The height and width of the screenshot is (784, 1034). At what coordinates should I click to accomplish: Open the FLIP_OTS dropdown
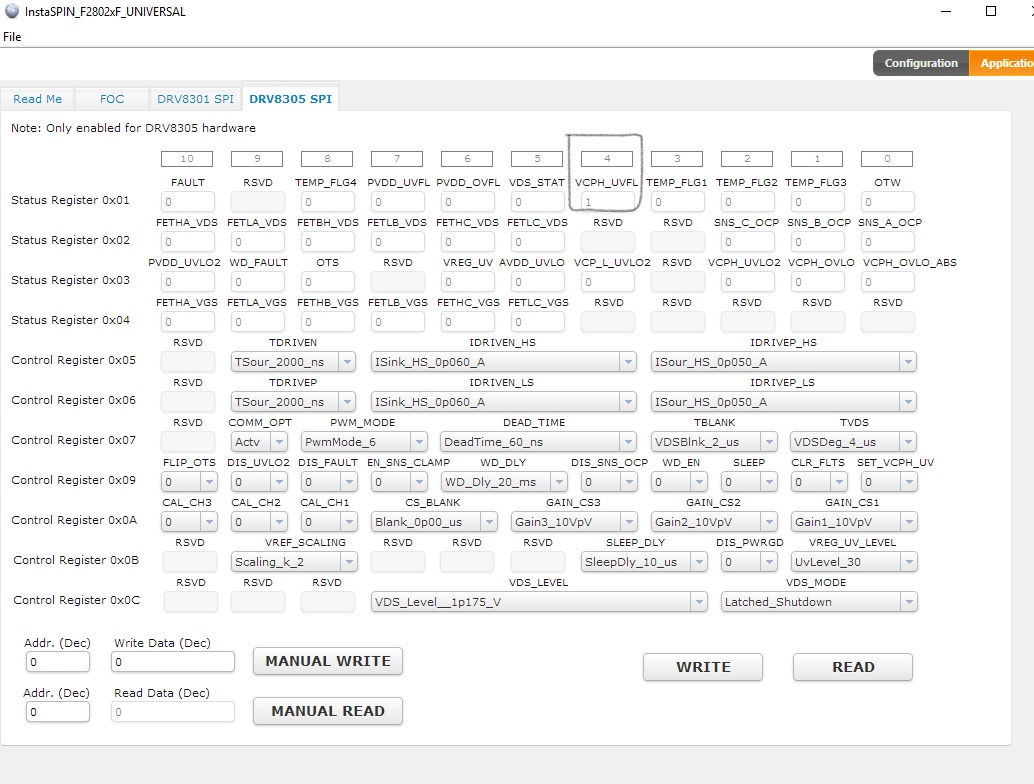pyautogui.click(x=189, y=482)
